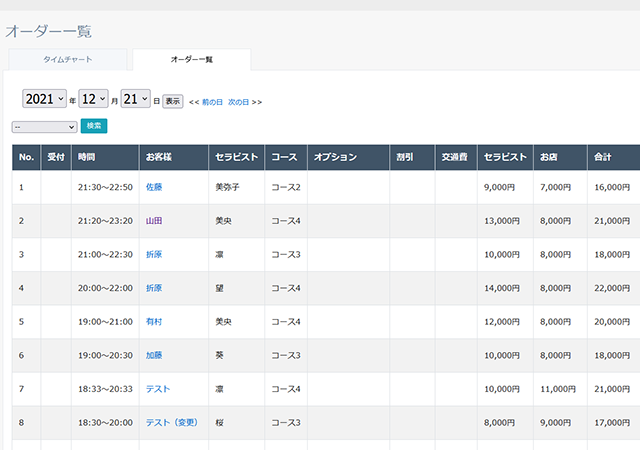
Task: Click therapist fee 14,000円 in row 4
Action: [x=502, y=288]
